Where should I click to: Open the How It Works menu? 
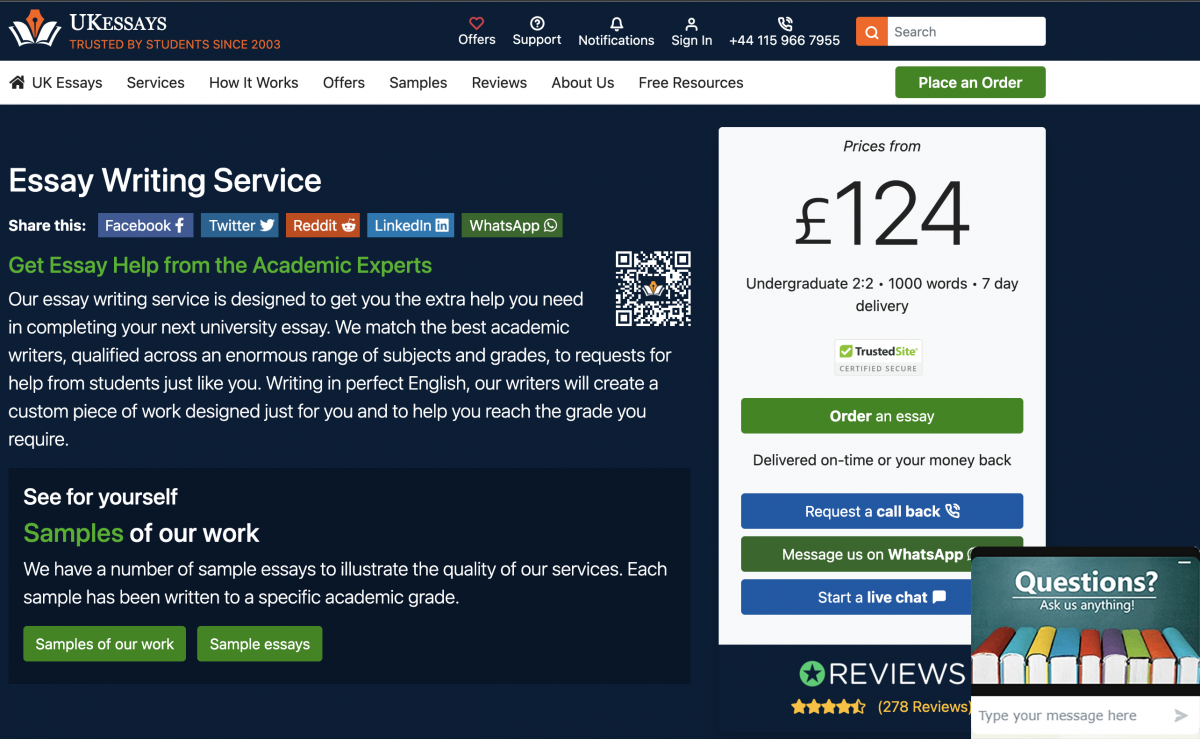pos(253,83)
